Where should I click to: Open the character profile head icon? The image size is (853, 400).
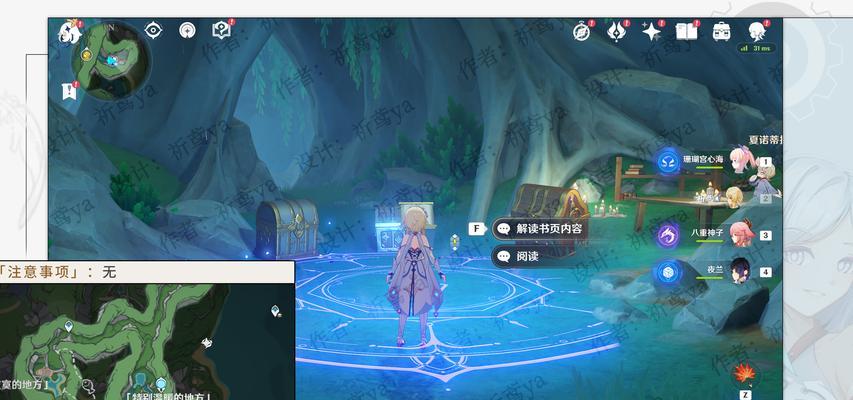(757, 32)
